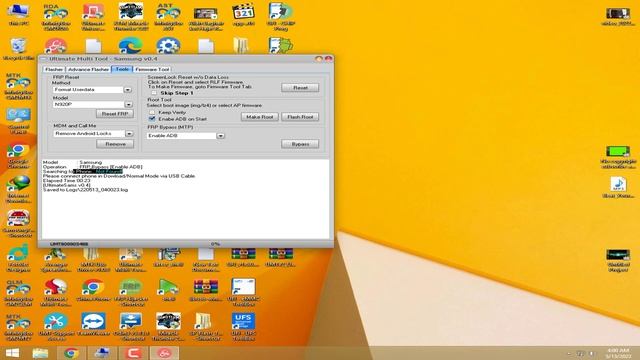This screenshot has height=360, width=640.
Task: Open File Explorer from the taskbar
Action: click(x=40, y=353)
